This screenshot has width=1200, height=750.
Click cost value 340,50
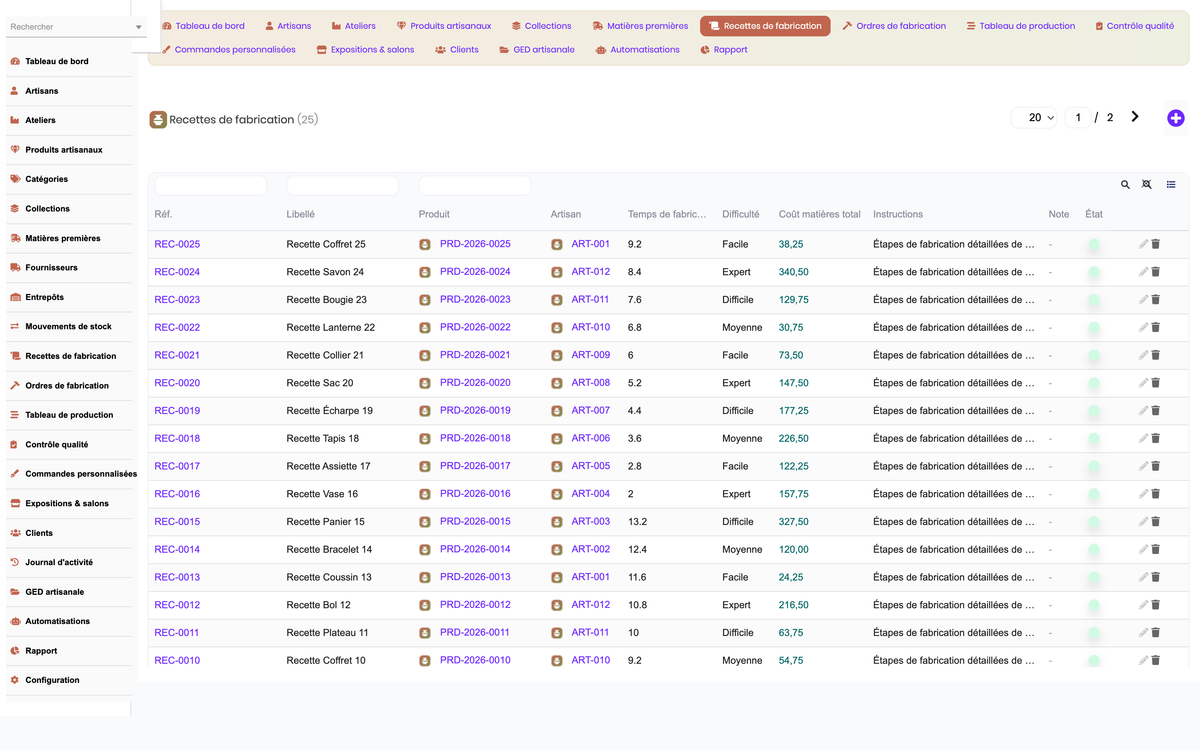[x=794, y=272]
